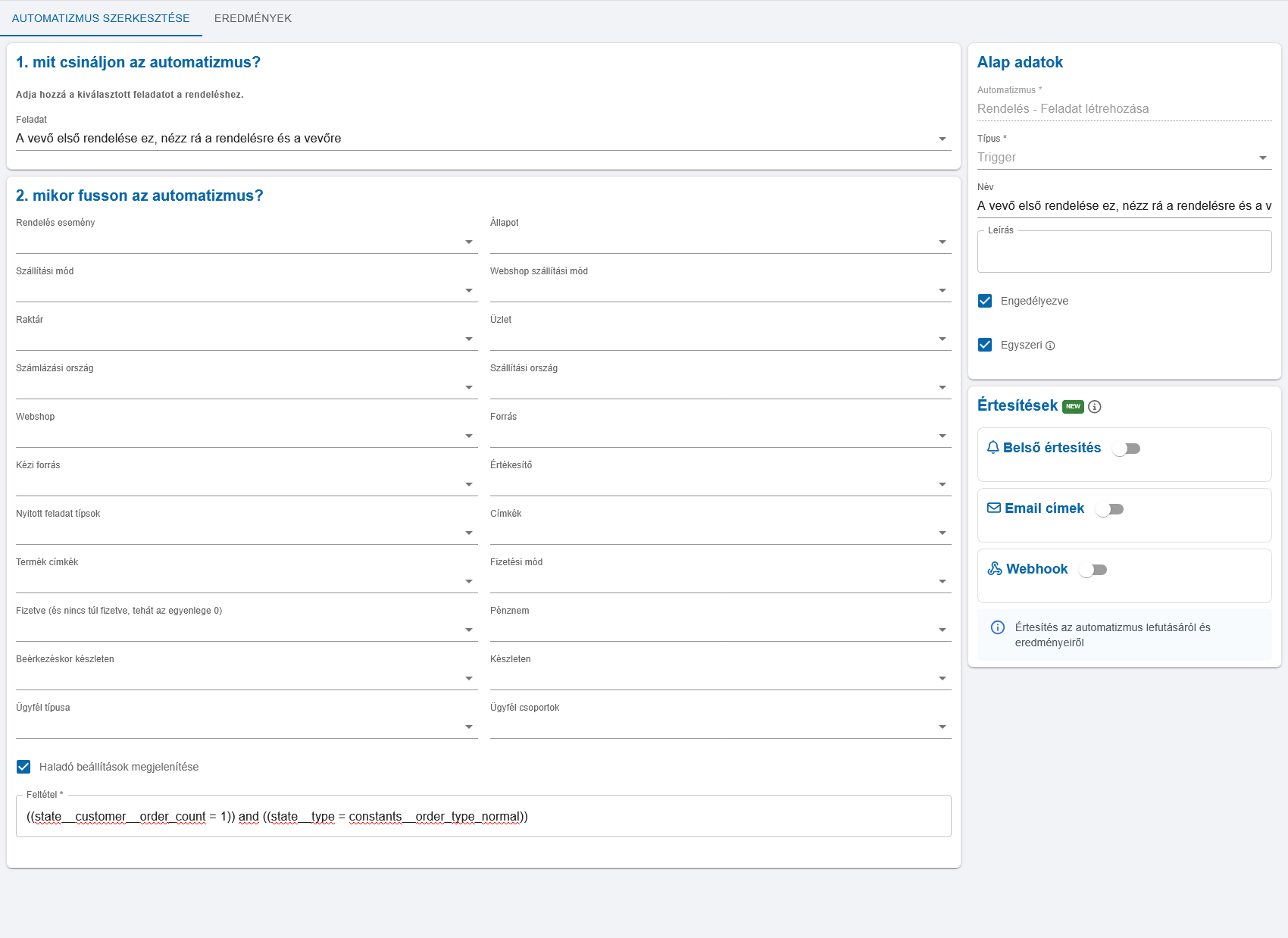Click the envelope icon of Email címek
1288x938 pixels.
pos(994,508)
